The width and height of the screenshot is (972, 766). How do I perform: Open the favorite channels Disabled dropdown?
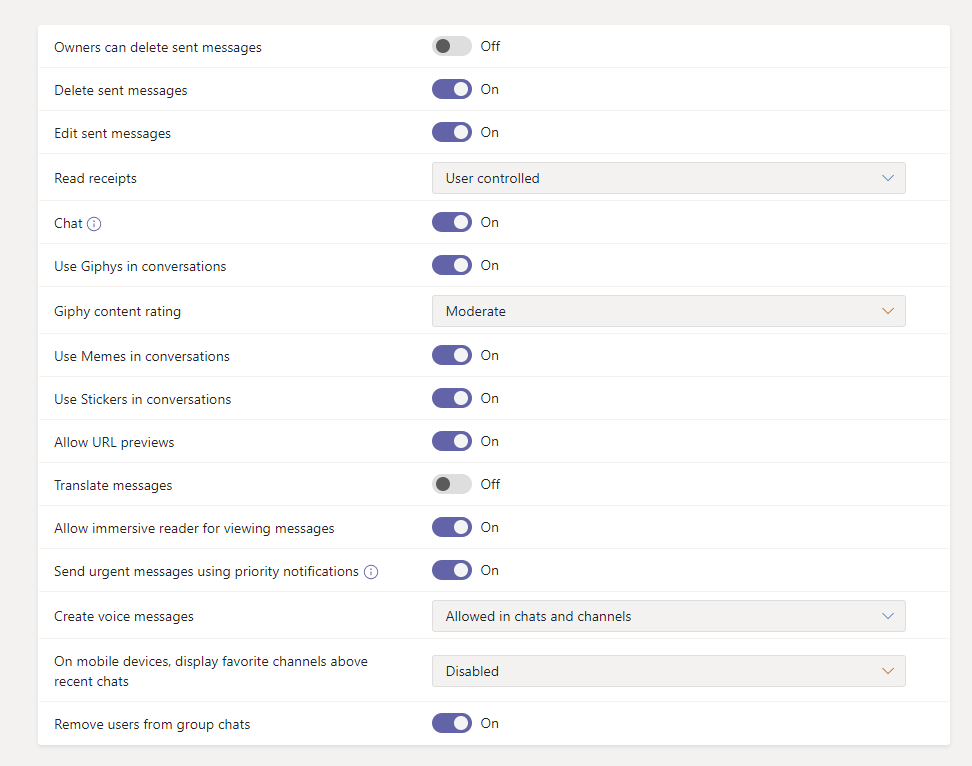(x=668, y=671)
